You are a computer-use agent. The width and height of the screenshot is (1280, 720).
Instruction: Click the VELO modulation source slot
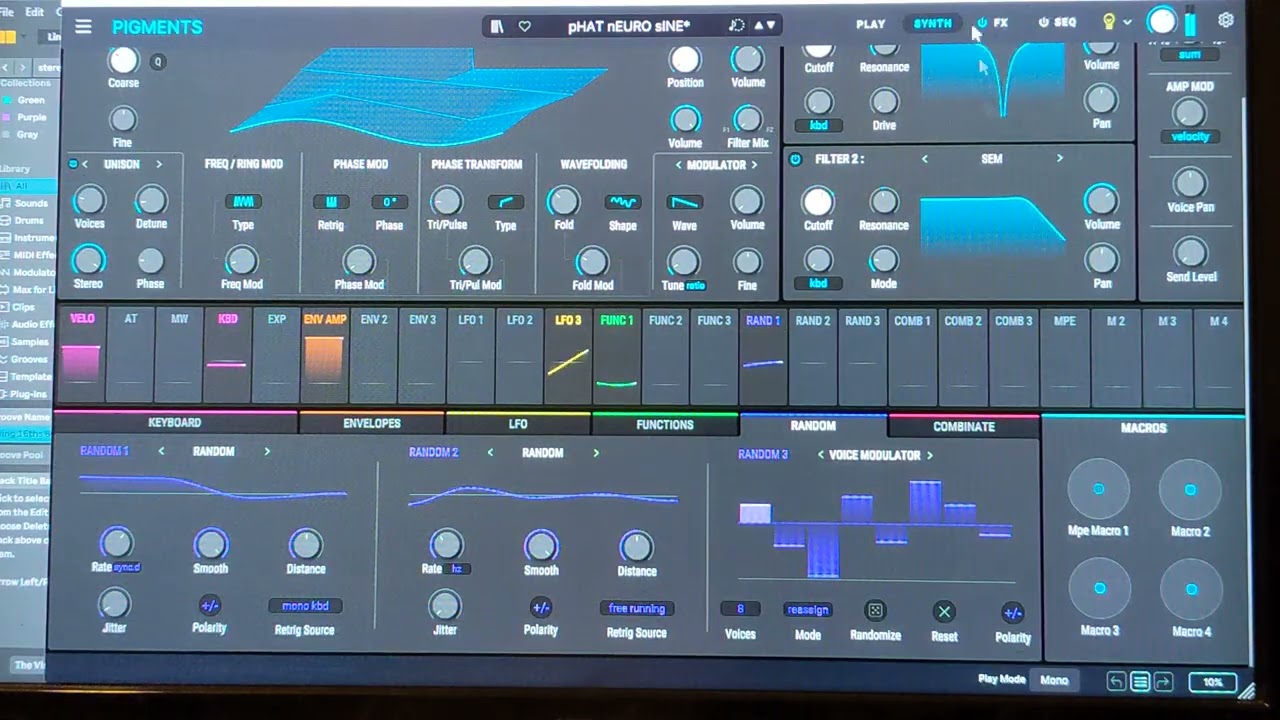82,354
